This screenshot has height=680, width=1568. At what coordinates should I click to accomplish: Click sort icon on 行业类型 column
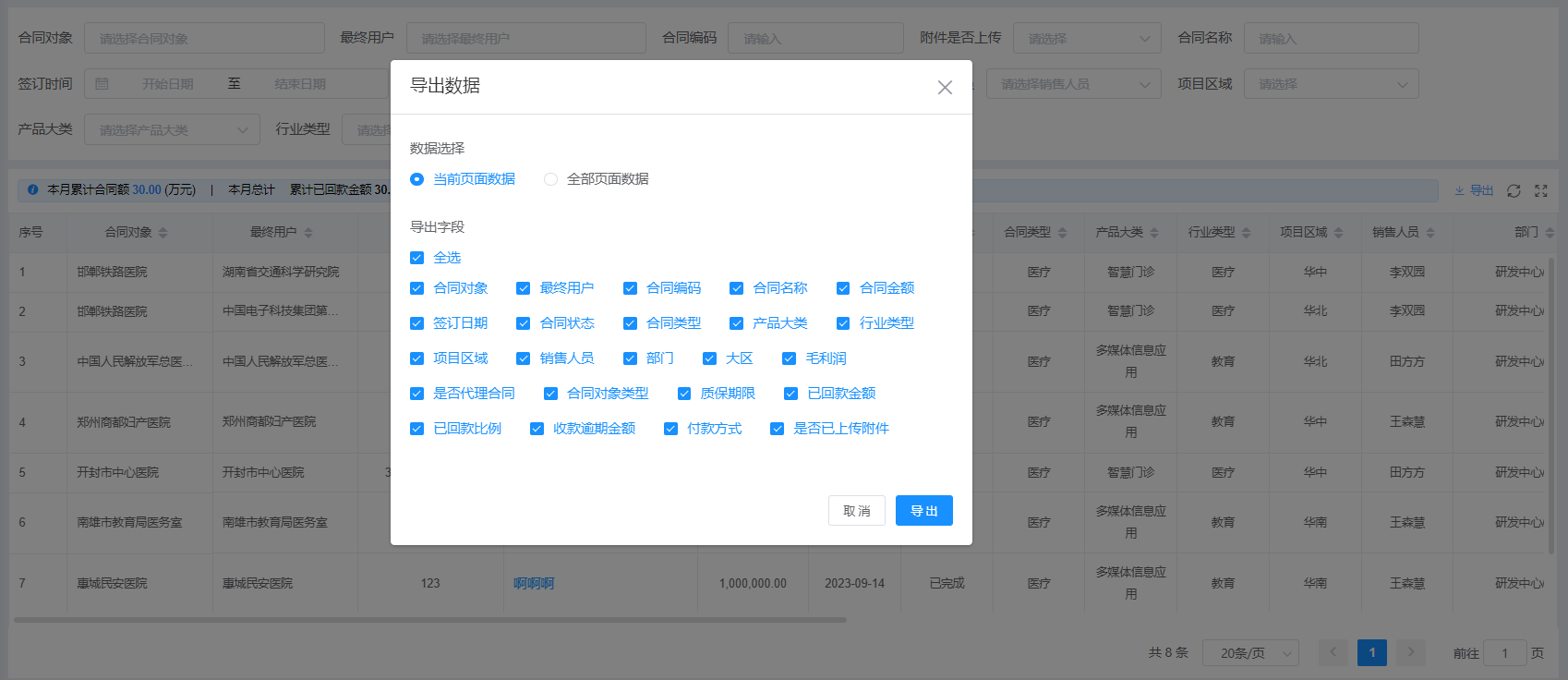pos(1247,233)
